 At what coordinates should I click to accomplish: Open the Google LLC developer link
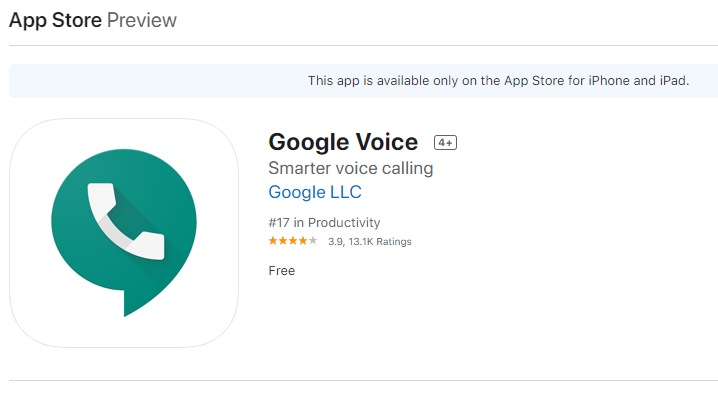(315, 192)
